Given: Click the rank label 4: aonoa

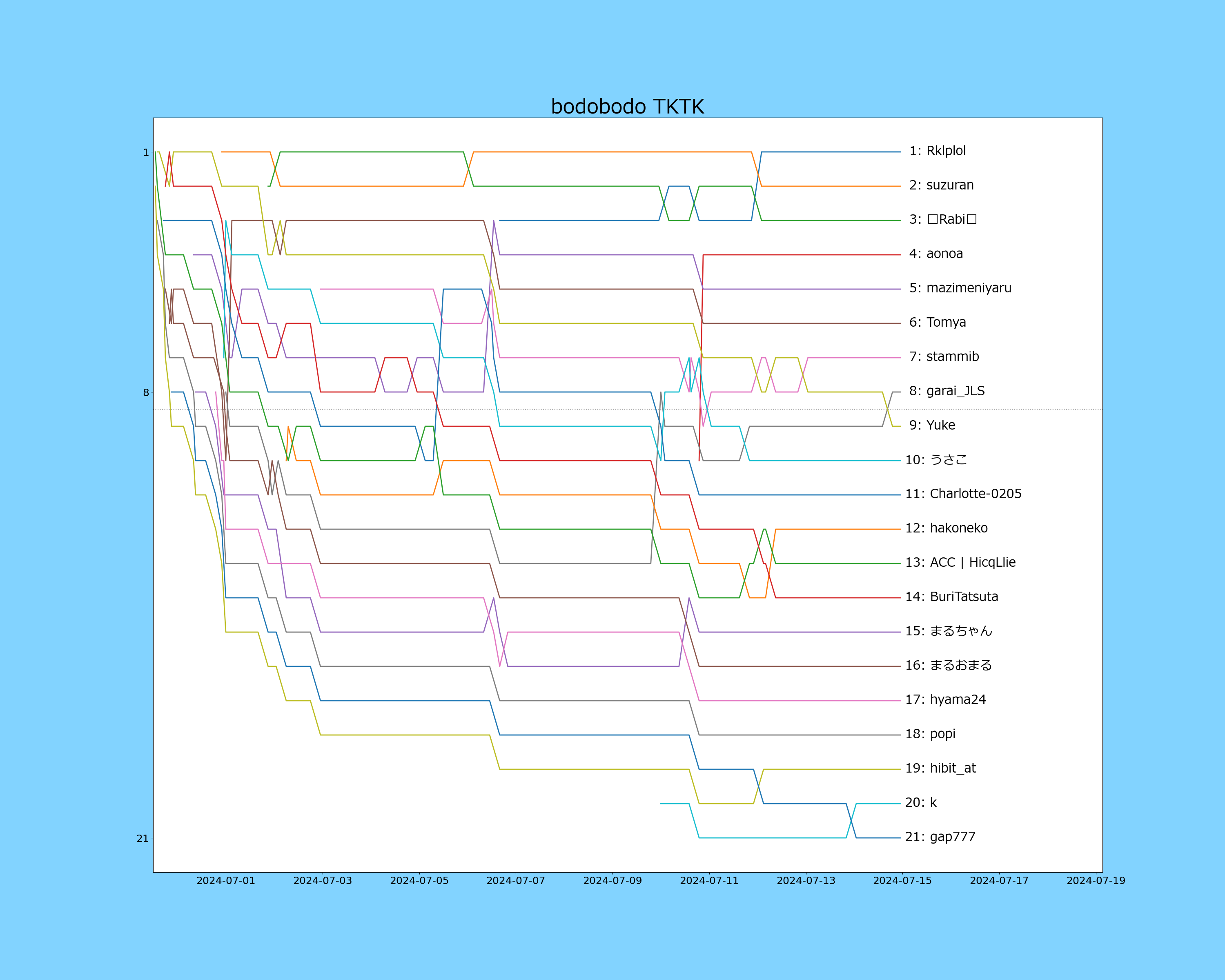Looking at the screenshot, I should tap(936, 254).
